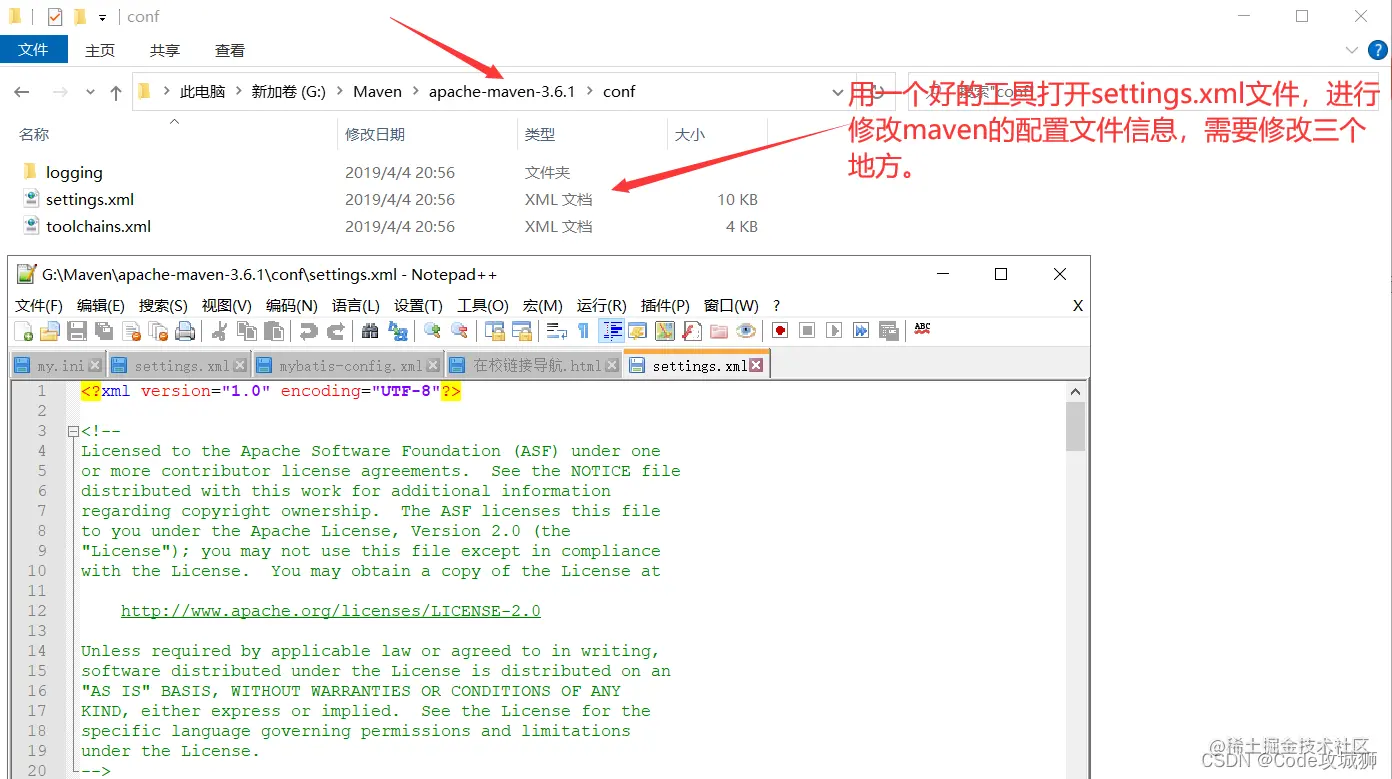1392x779 pixels.
Task: Open the 主页 ribbon tab in Explorer
Action: tap(100, 50)
